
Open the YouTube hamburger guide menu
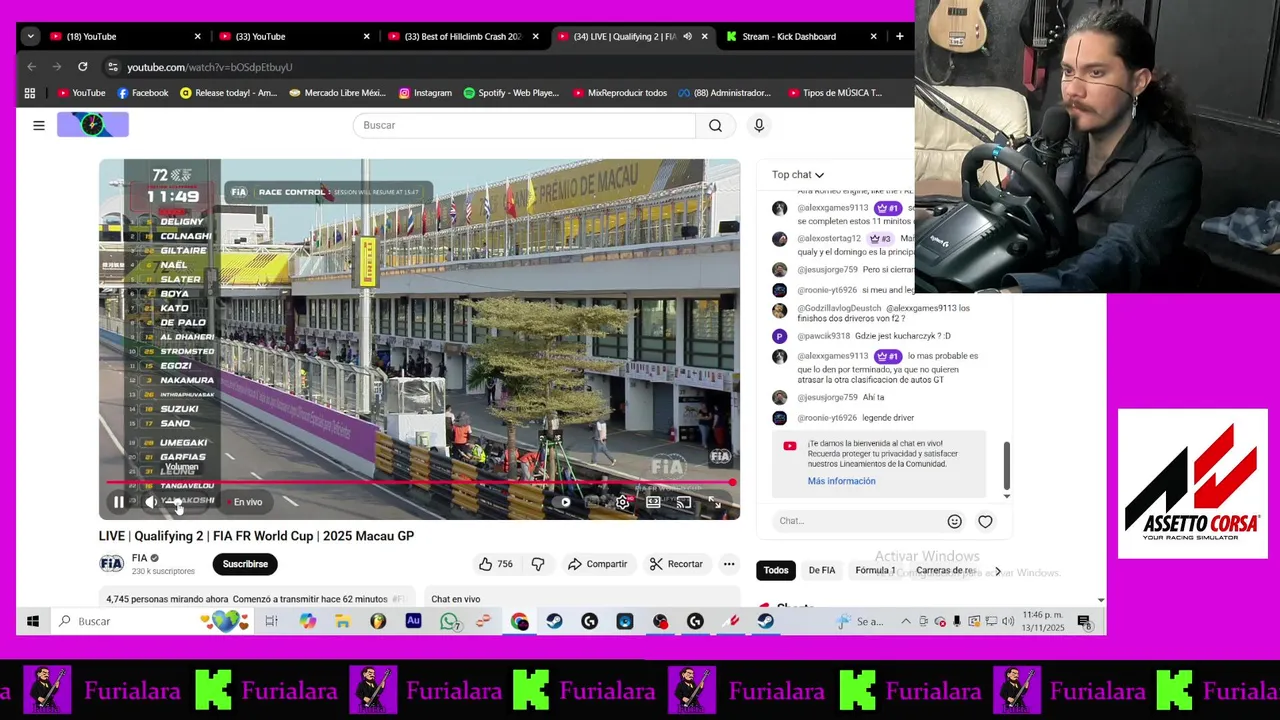click(x=39, y=125)
